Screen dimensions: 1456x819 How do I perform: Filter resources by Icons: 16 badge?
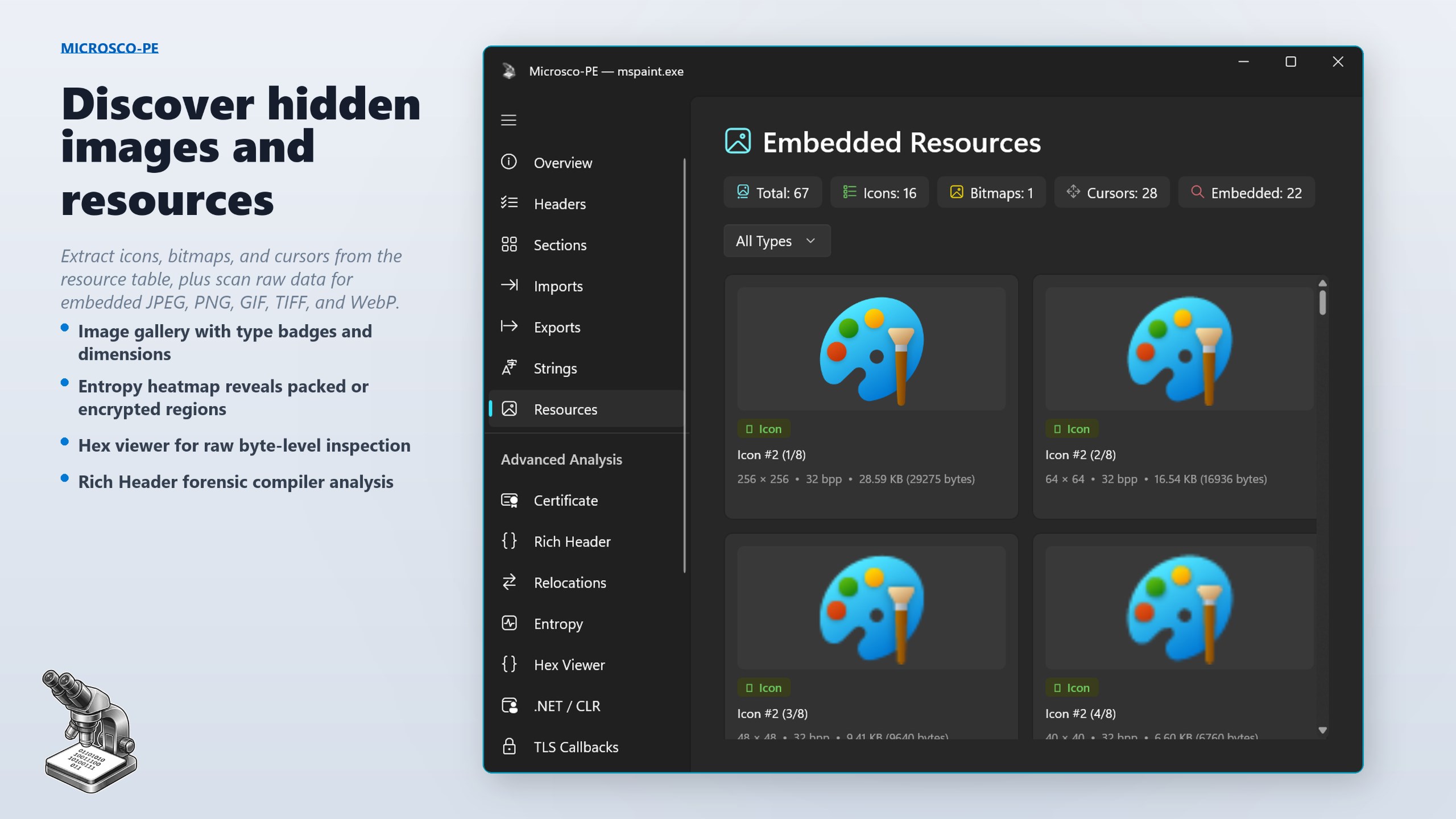(879, 192)
